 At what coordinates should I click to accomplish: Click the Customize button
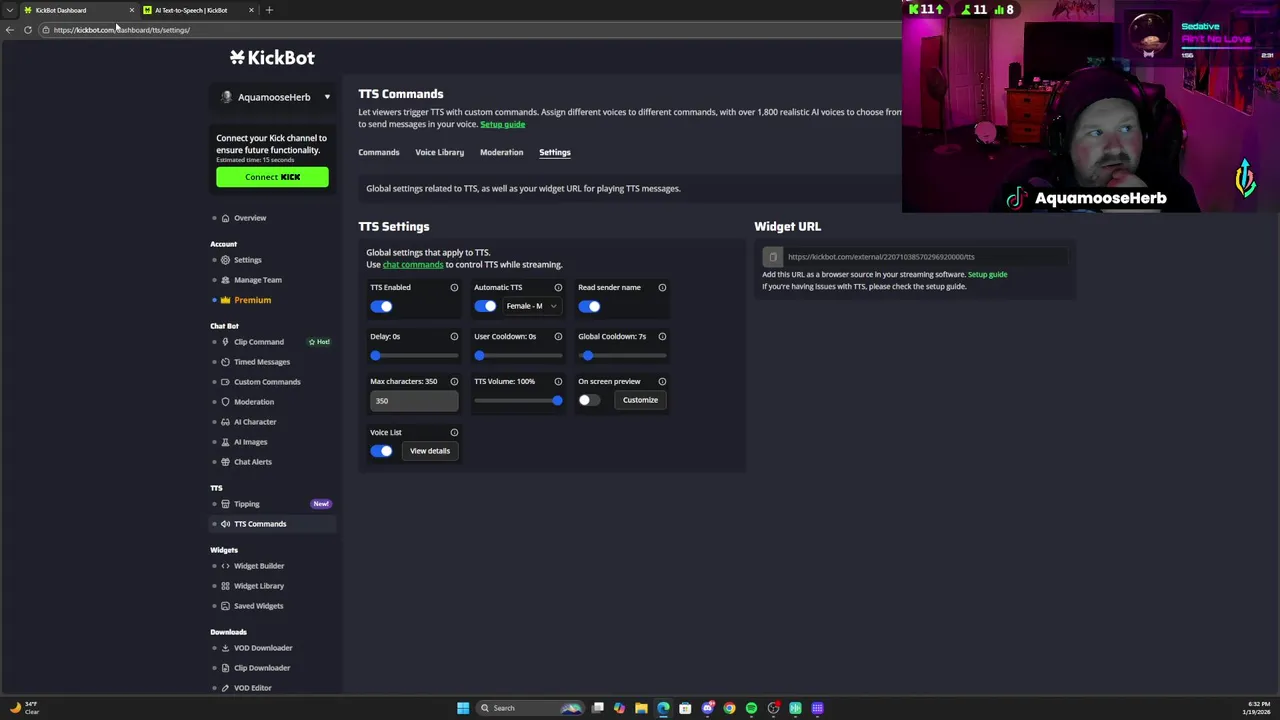coord(640,400)
